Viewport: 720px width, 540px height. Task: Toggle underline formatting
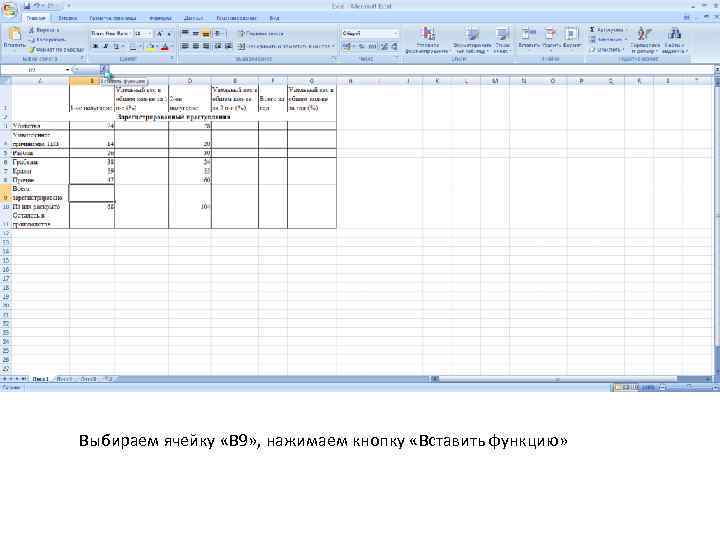[x=117, y=46]
